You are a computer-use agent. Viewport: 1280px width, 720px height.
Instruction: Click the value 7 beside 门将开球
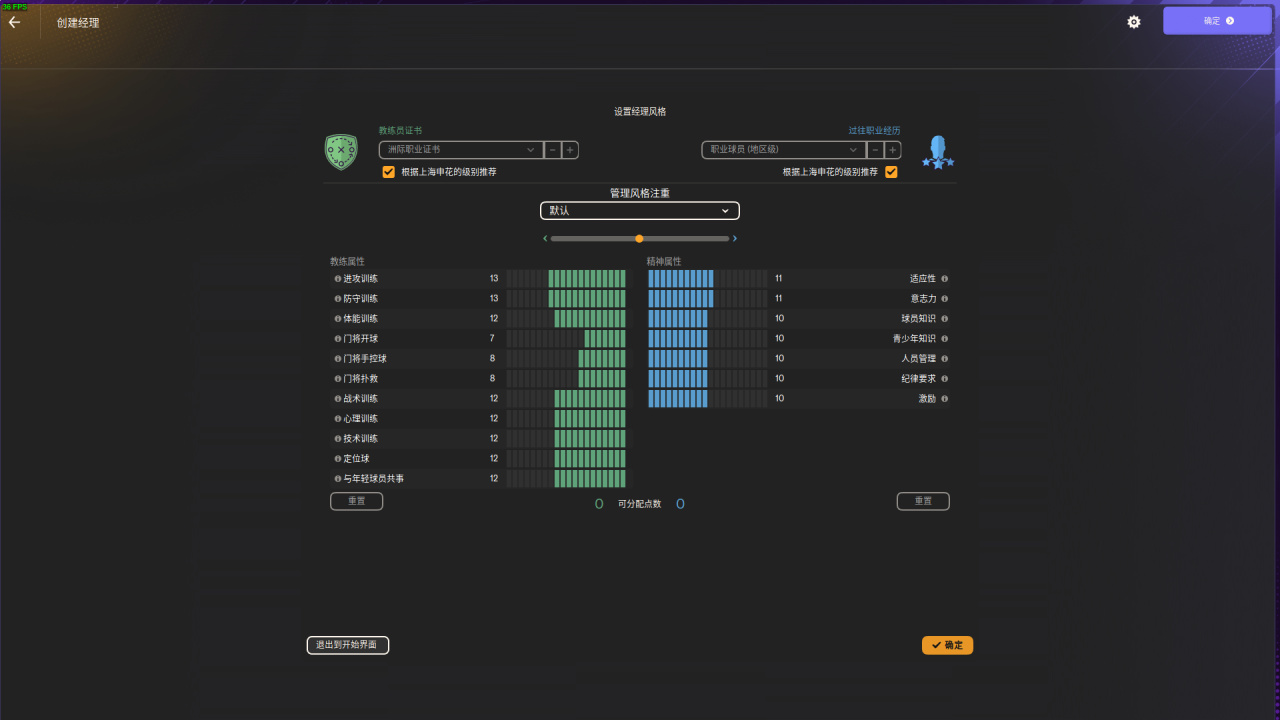(x=492, y=339)
